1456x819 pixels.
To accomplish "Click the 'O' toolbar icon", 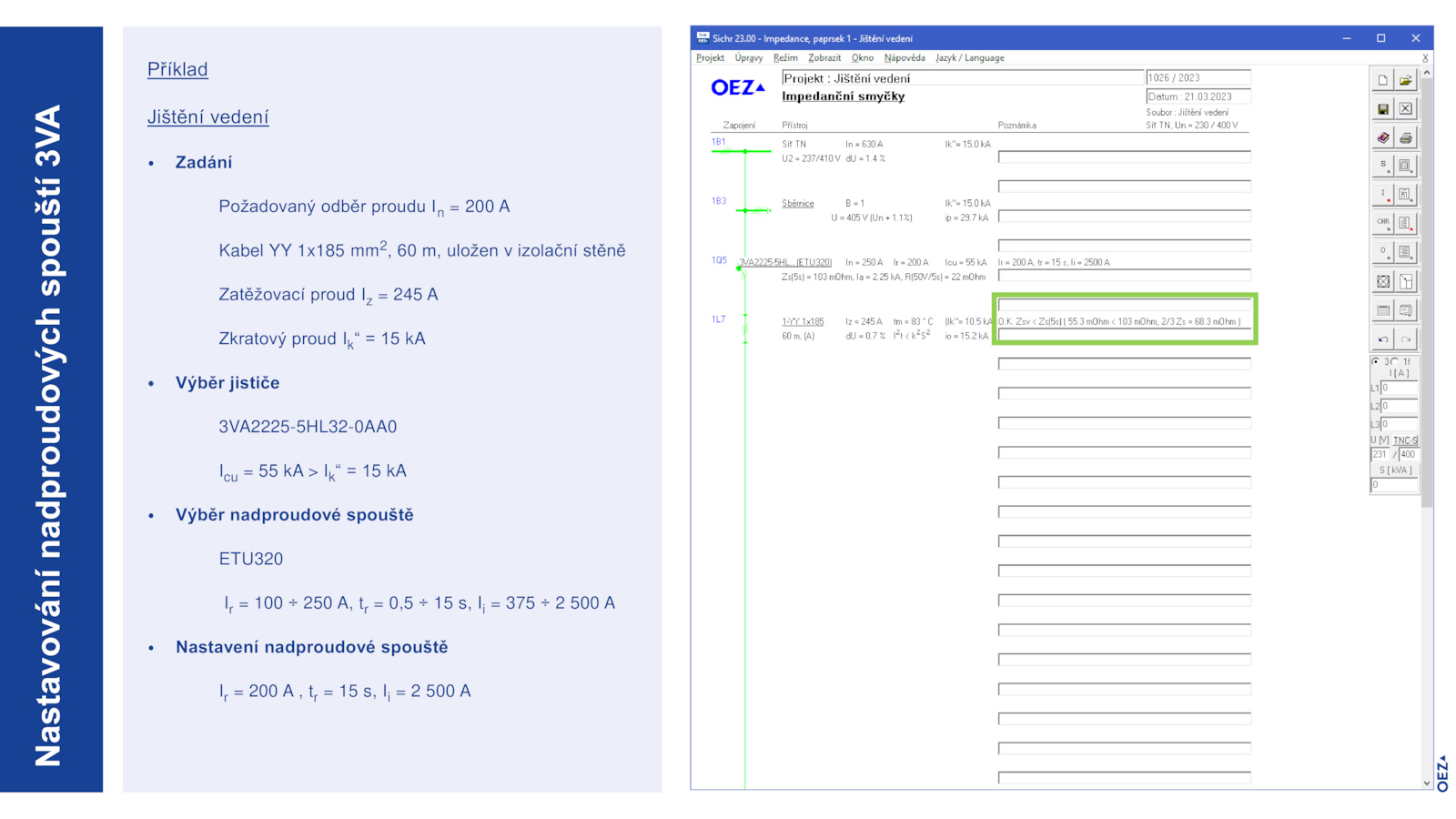I will 1382,252.
